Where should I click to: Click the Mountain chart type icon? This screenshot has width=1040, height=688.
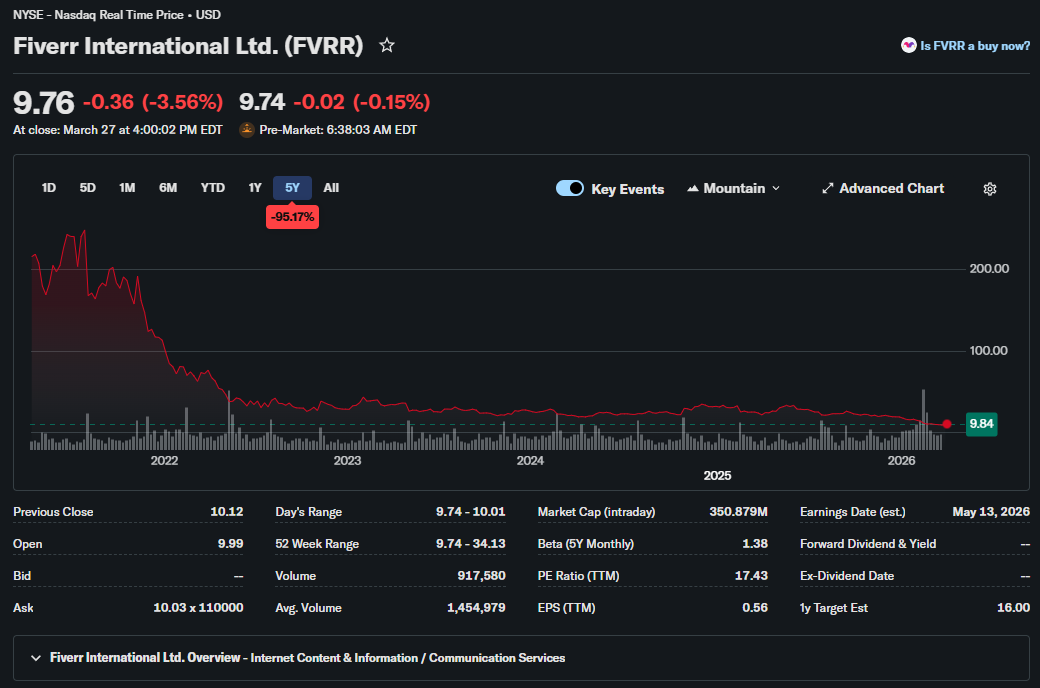point(692,188)
